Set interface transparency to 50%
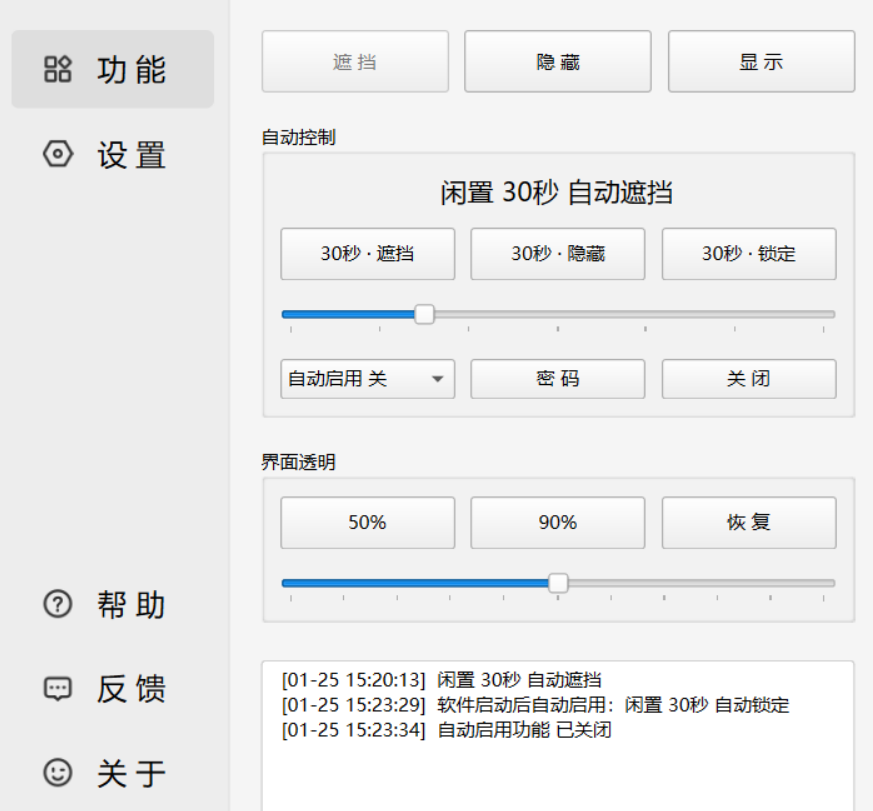This screenshot has width=873, height=811. click(x=367, y=522)
